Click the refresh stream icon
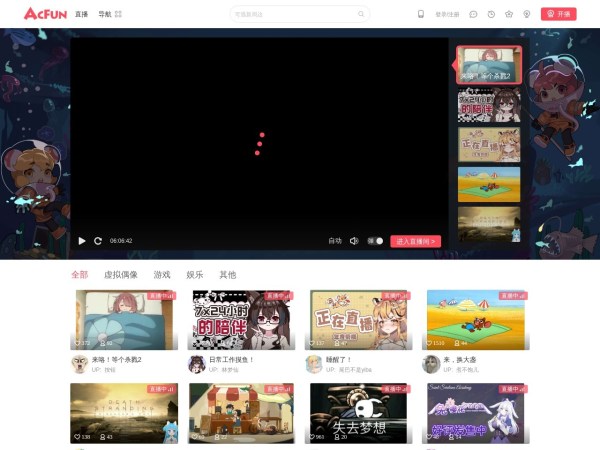The width and height of the screenshot is (600, 450). pyautogui.click(x=98, y=241)
